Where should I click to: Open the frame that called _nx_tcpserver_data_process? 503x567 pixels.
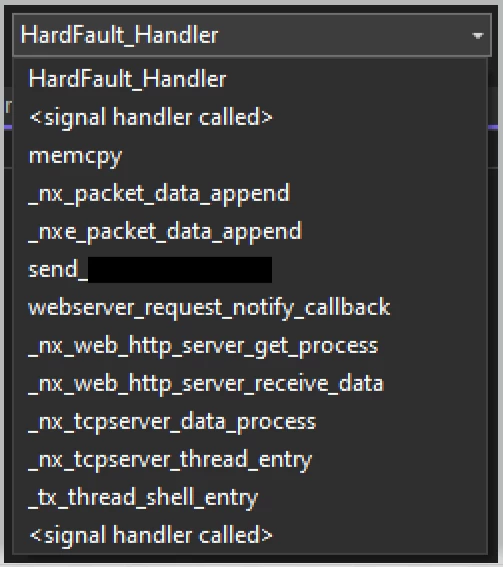coord(251,460)
